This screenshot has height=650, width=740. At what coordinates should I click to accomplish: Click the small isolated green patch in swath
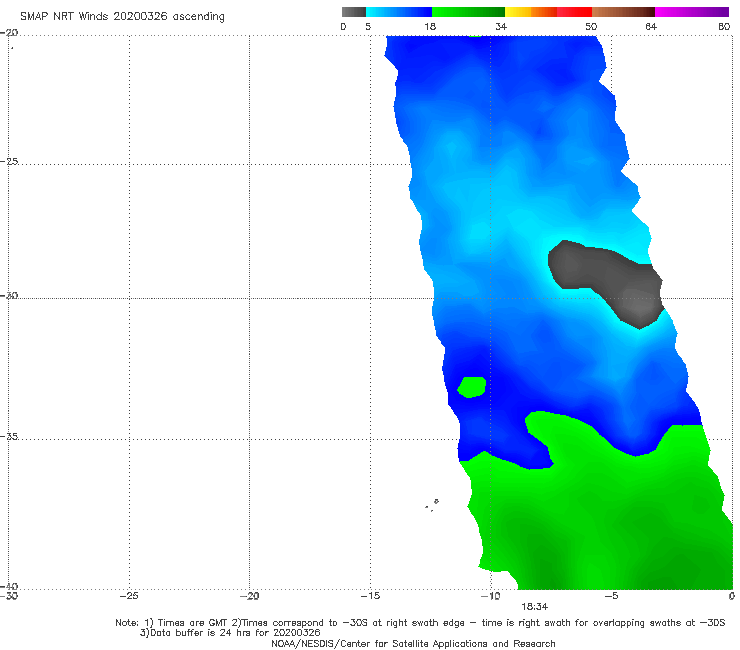point(472,387)
